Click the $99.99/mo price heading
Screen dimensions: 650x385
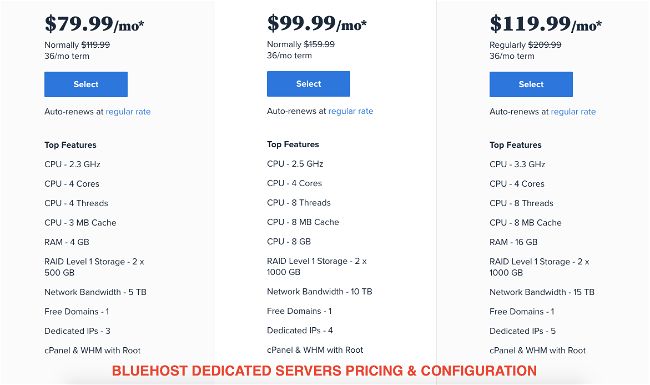point(317,24)
